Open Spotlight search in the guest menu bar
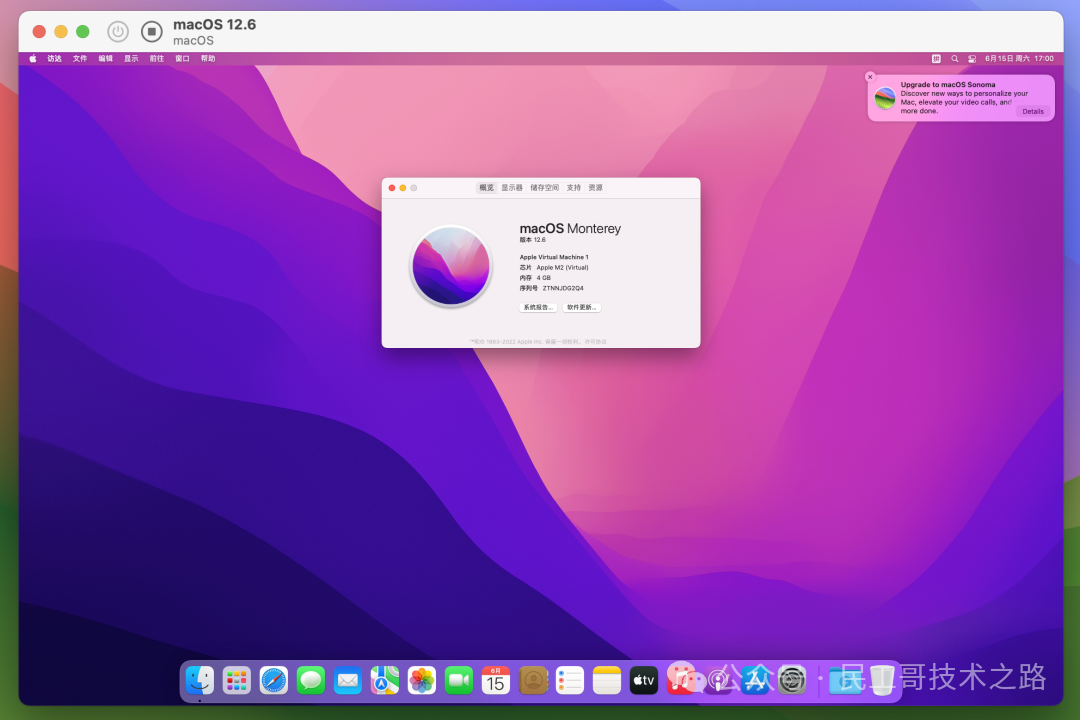 tap(955, 59)
